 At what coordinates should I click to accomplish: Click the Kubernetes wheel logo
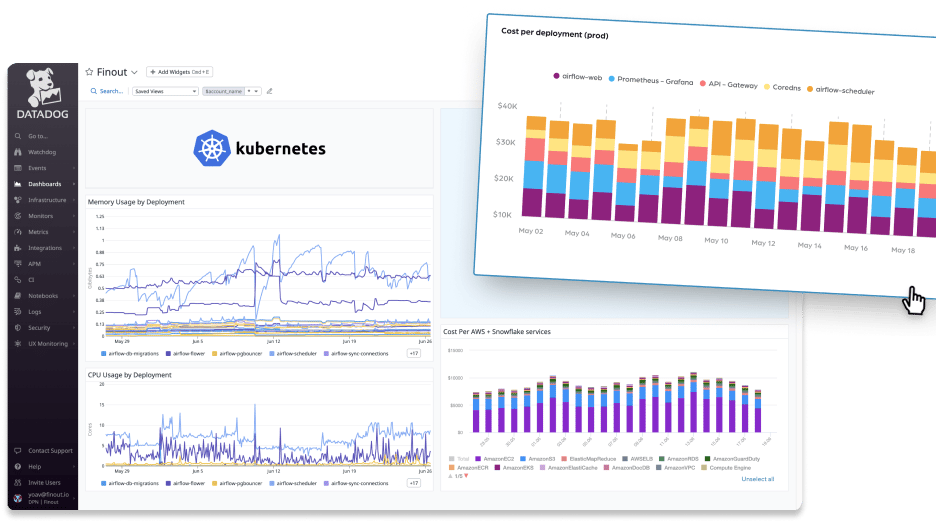point(212,148)
